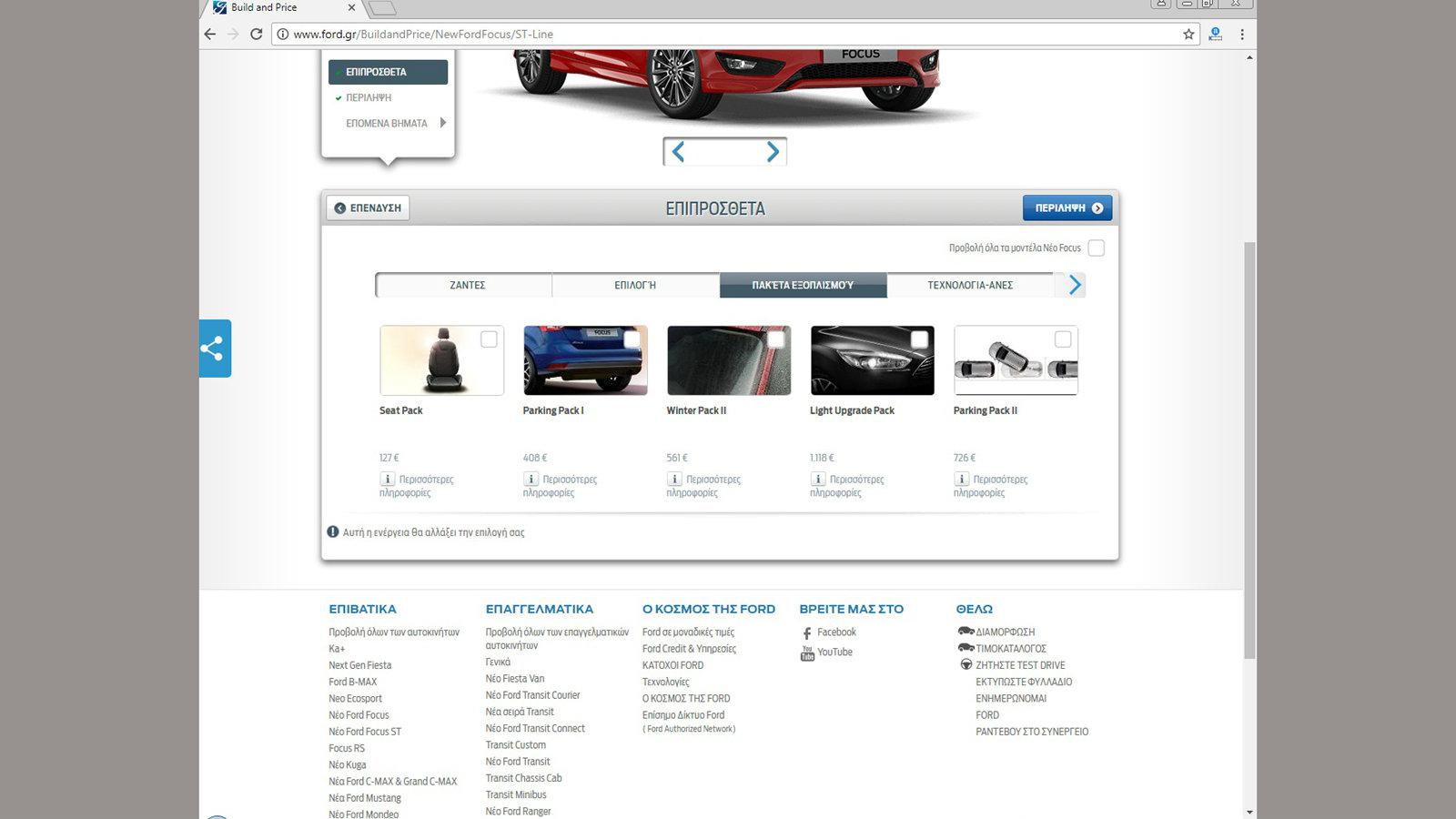Click the browser back arrow
This screenshot has height=819, width=1456.
click(210, 34)
